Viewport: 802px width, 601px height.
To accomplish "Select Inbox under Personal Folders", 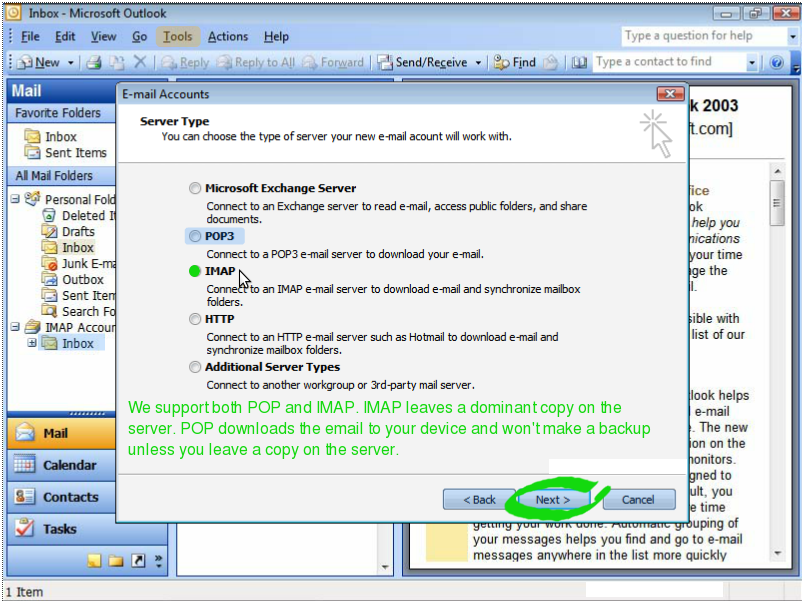I will tap(68, 248).
